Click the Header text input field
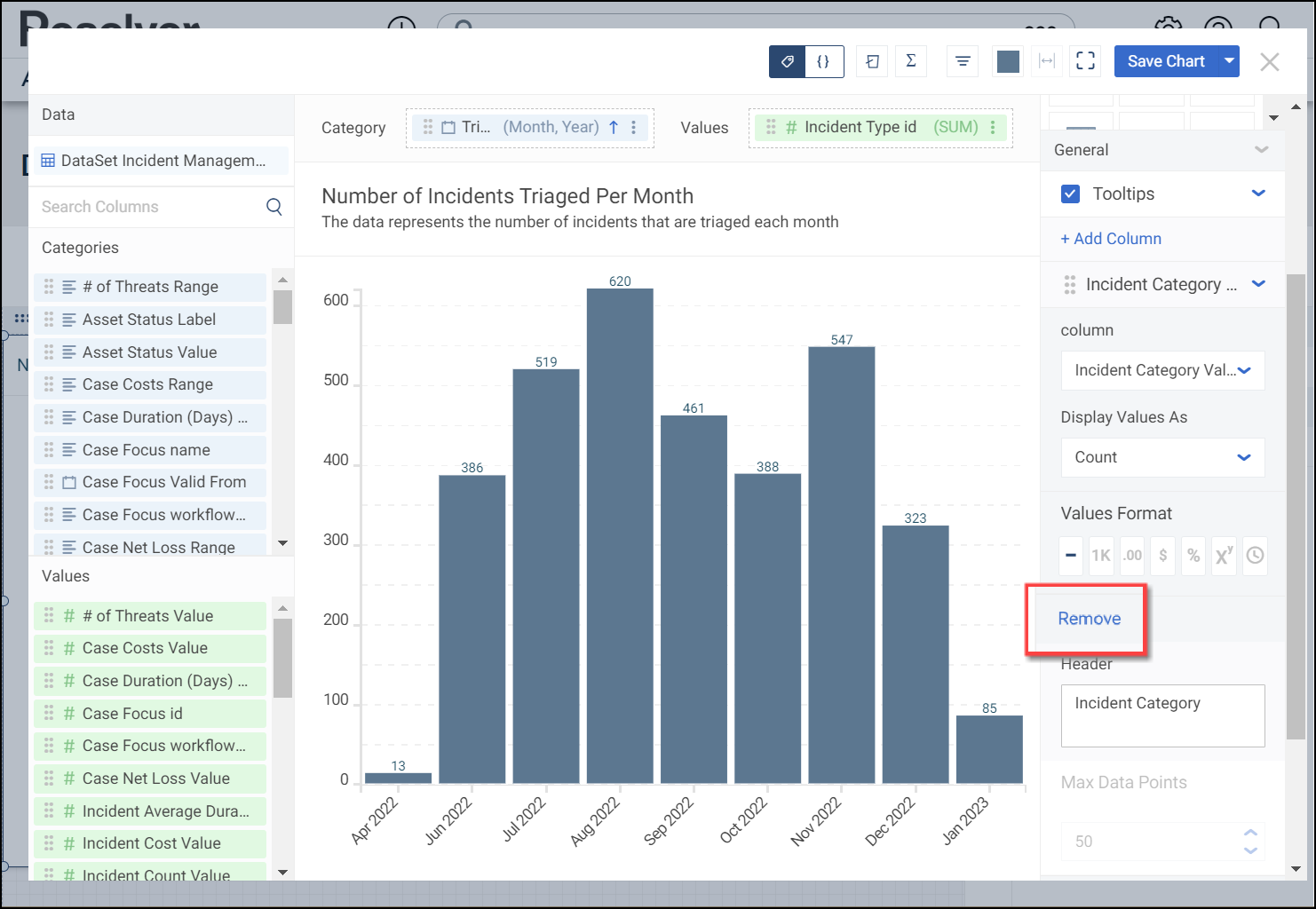 point(1162,715)
